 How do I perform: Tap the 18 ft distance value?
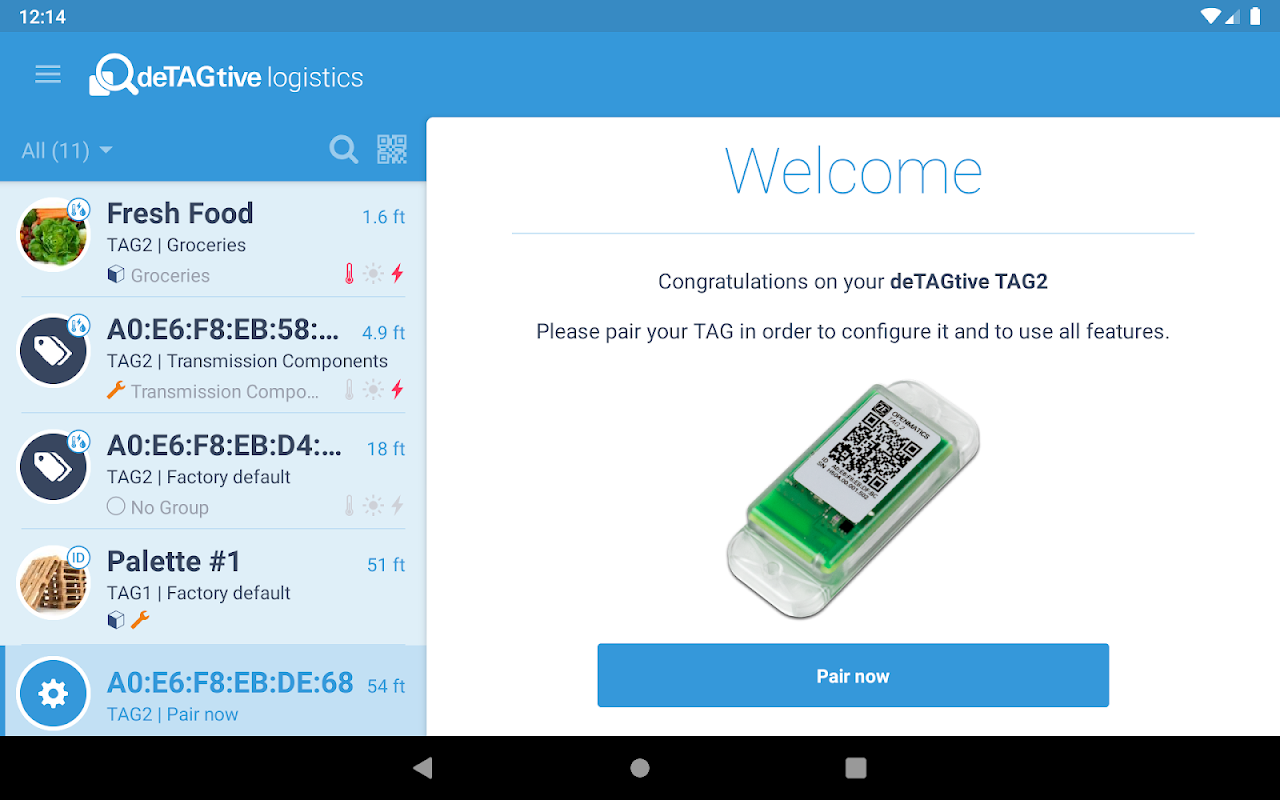386,449
